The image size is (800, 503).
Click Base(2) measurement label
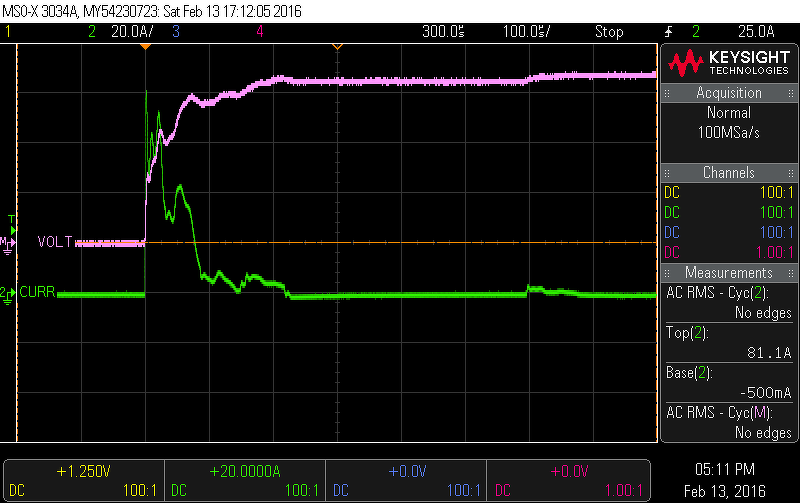689,373
